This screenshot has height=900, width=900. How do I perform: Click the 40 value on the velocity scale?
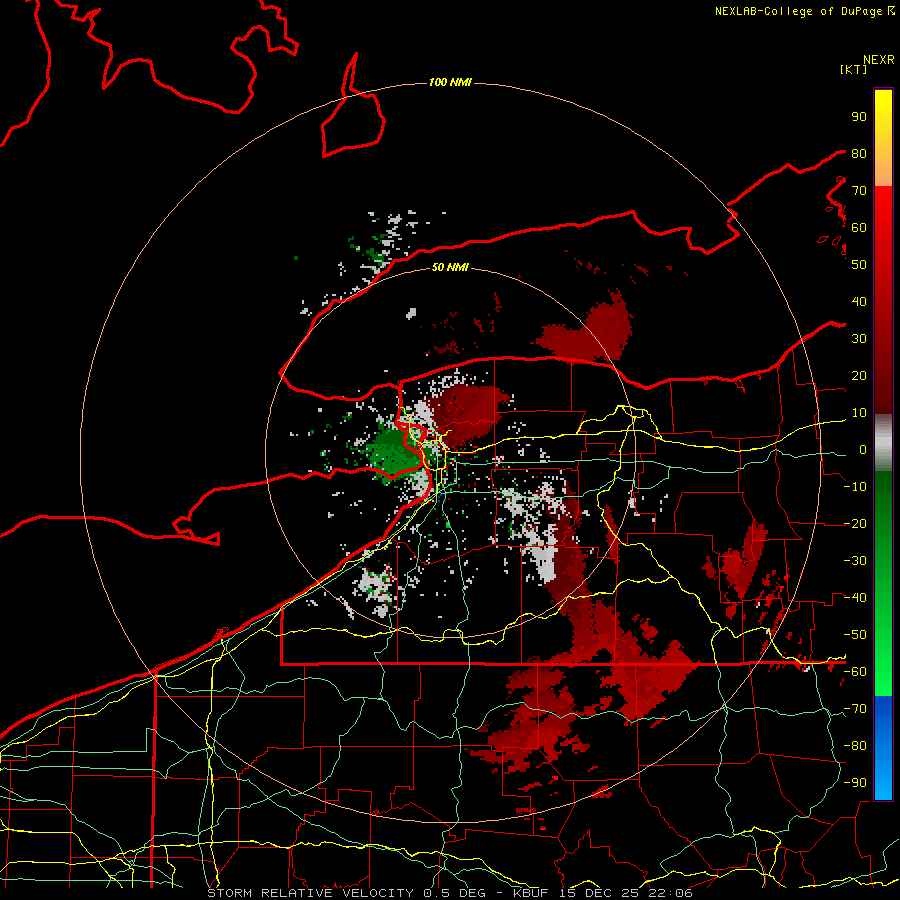[859, 301]
